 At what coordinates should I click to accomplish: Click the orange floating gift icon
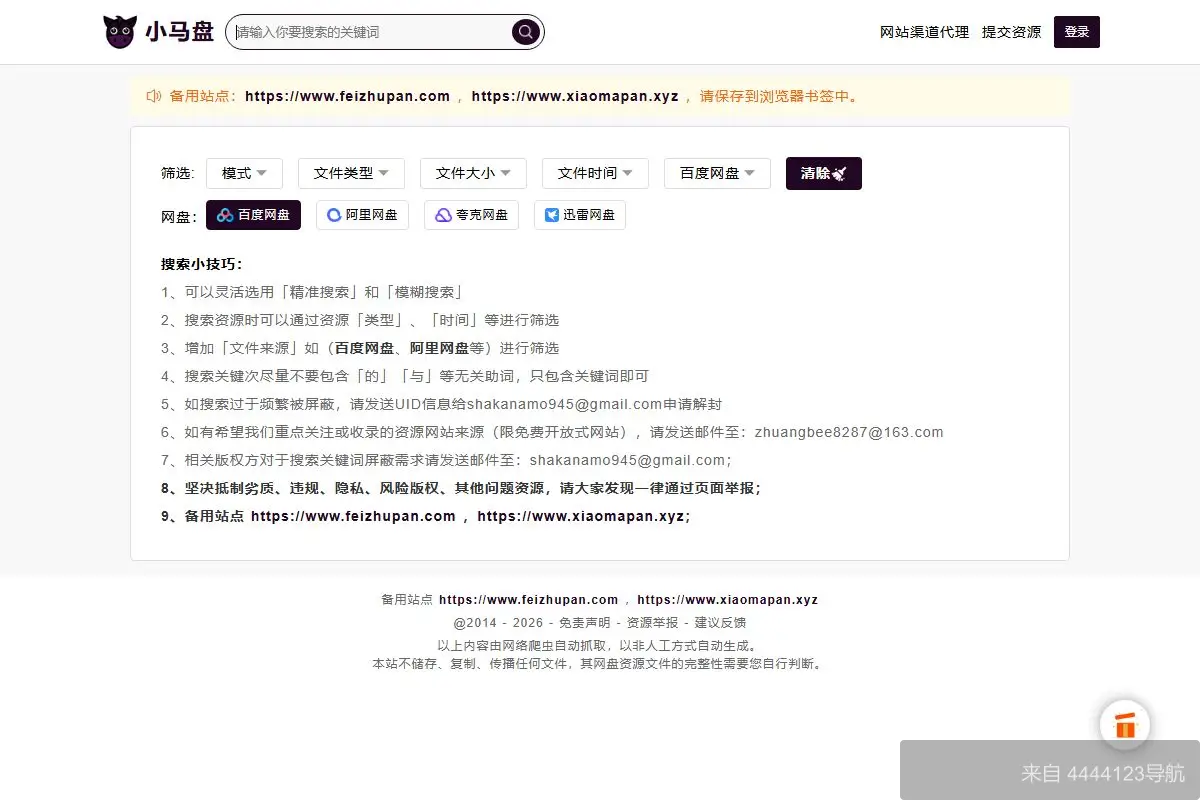[x=1124, y=724]
